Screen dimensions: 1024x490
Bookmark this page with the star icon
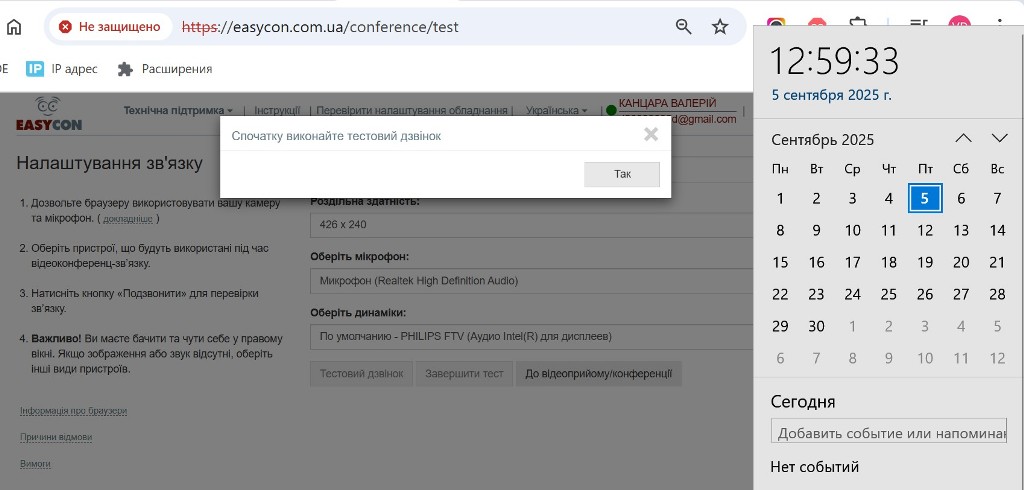[720, 27]
